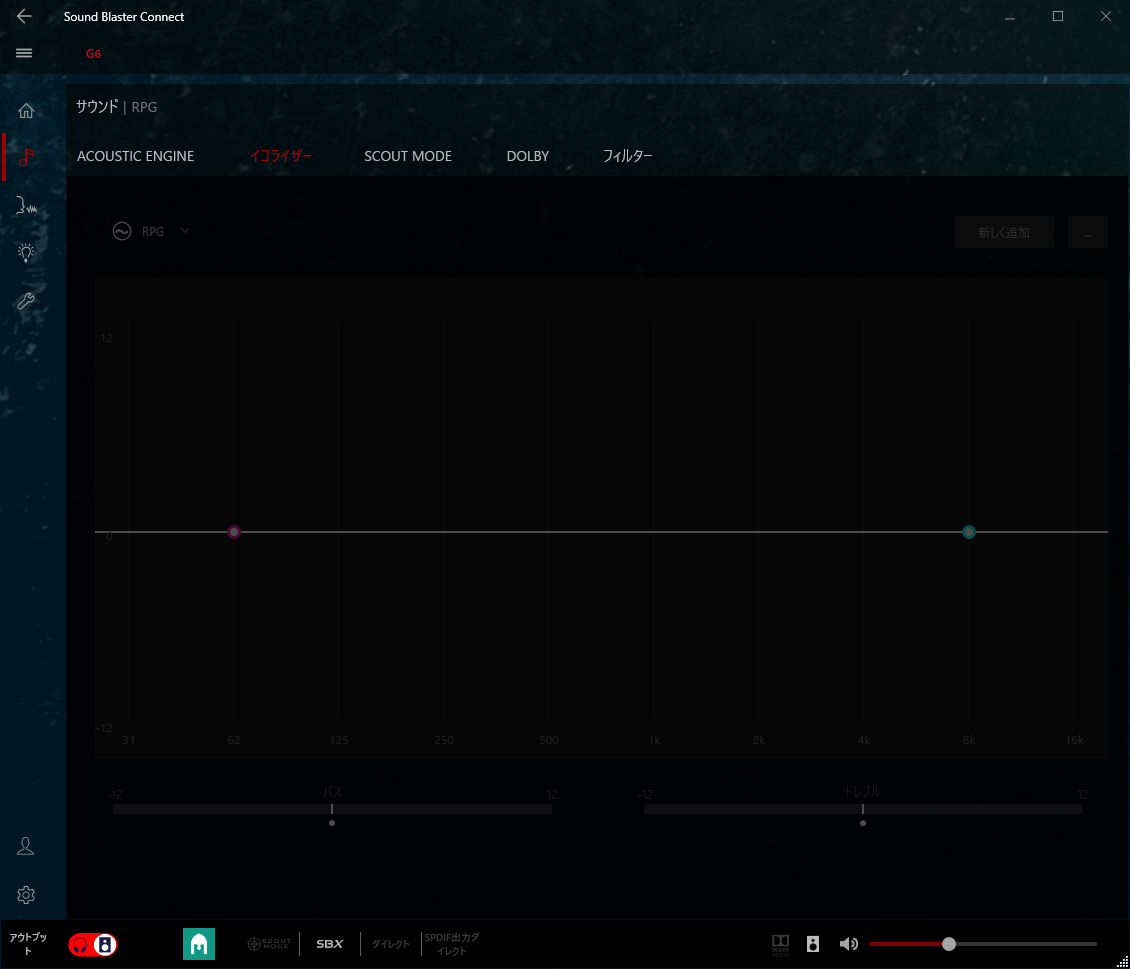Open the more options '...' button
The width and height of the screenshot is (1130, 969).
1087,233
